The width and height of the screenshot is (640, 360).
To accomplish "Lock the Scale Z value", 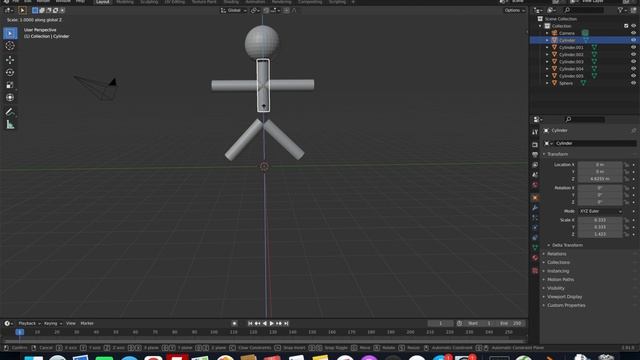I will 627,234.
